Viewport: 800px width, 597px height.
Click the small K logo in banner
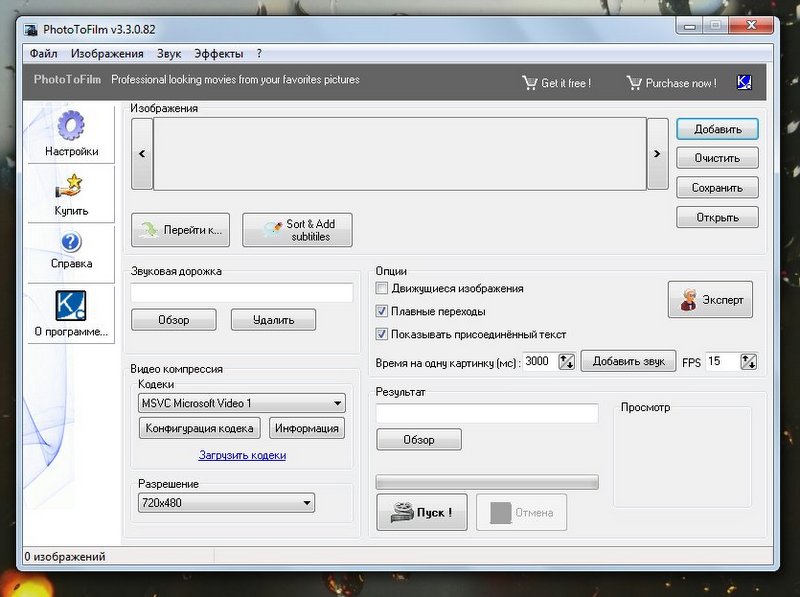coord(744,82)
